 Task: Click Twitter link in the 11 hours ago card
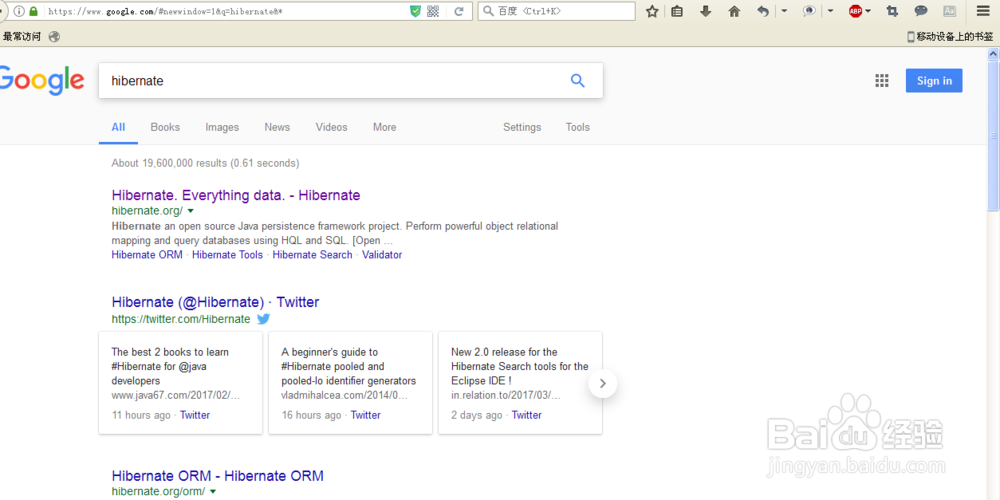coord(195,415)
